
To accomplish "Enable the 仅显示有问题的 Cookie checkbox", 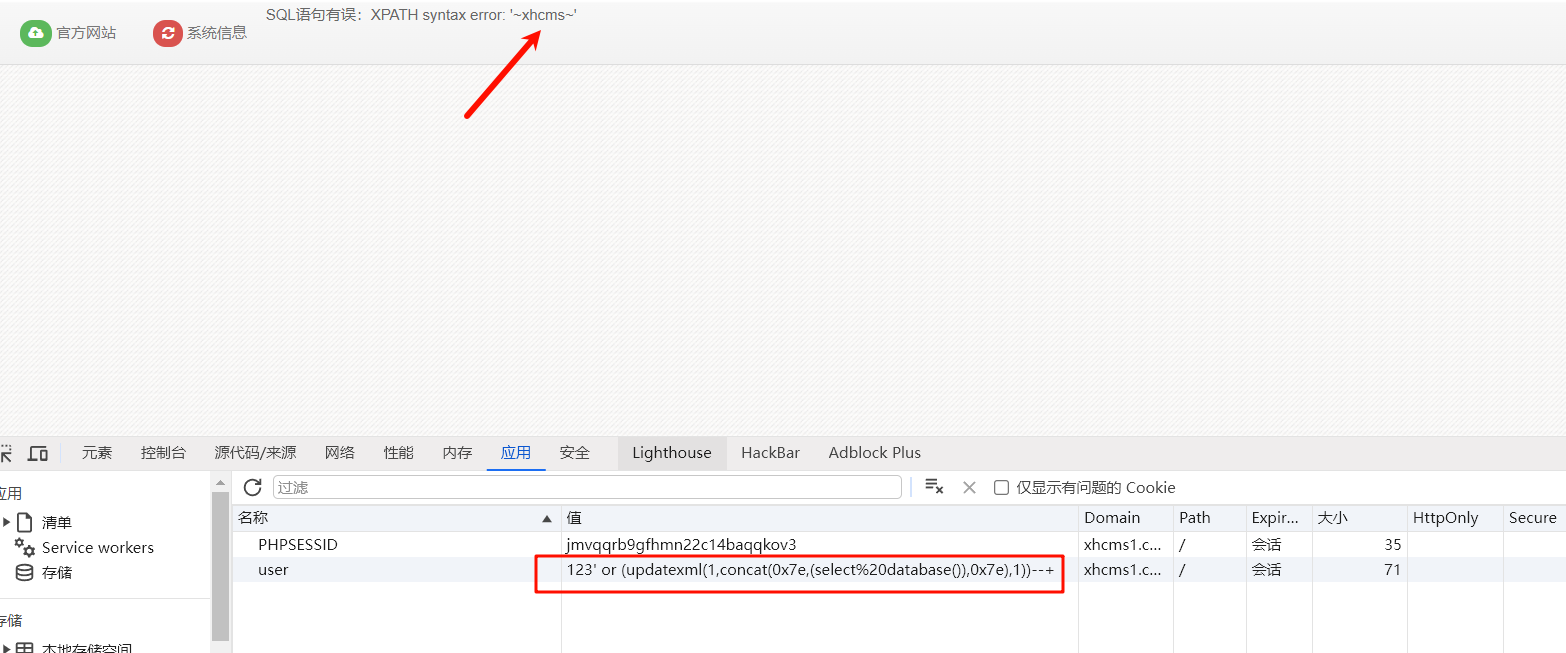I will point(1001,488).
